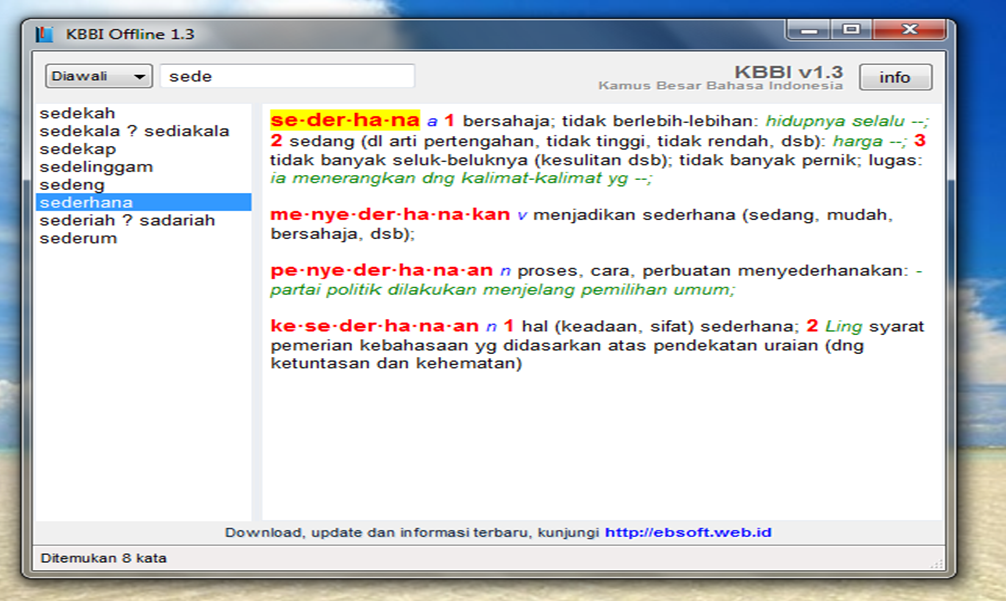Screen dimensions: 1006x601
Task: Open the info button
Action: point(895,77)
